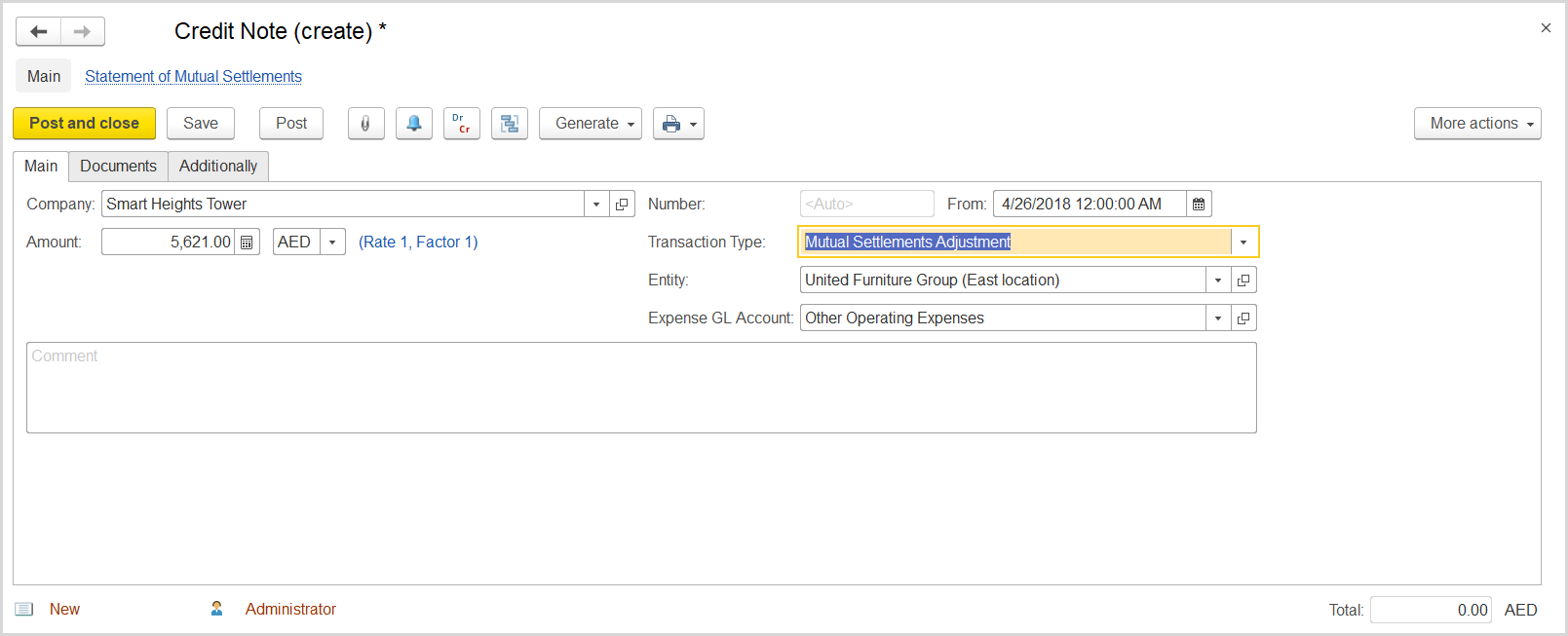
Task: Close the Credit Note form
Action: click(x=1546, y=28)
